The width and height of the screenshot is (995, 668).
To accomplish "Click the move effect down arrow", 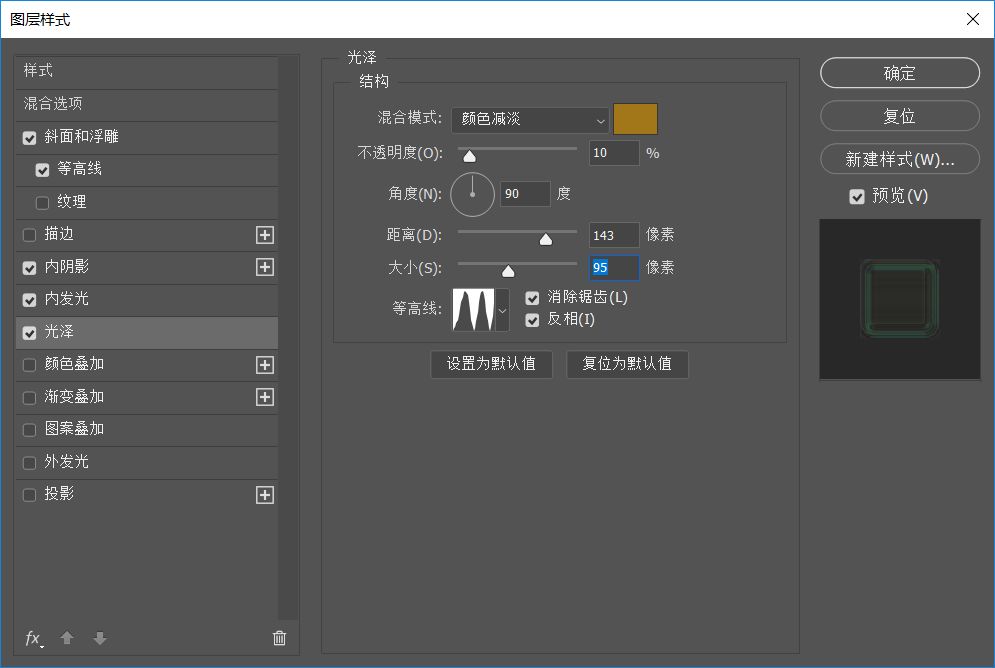I will 100,638.
